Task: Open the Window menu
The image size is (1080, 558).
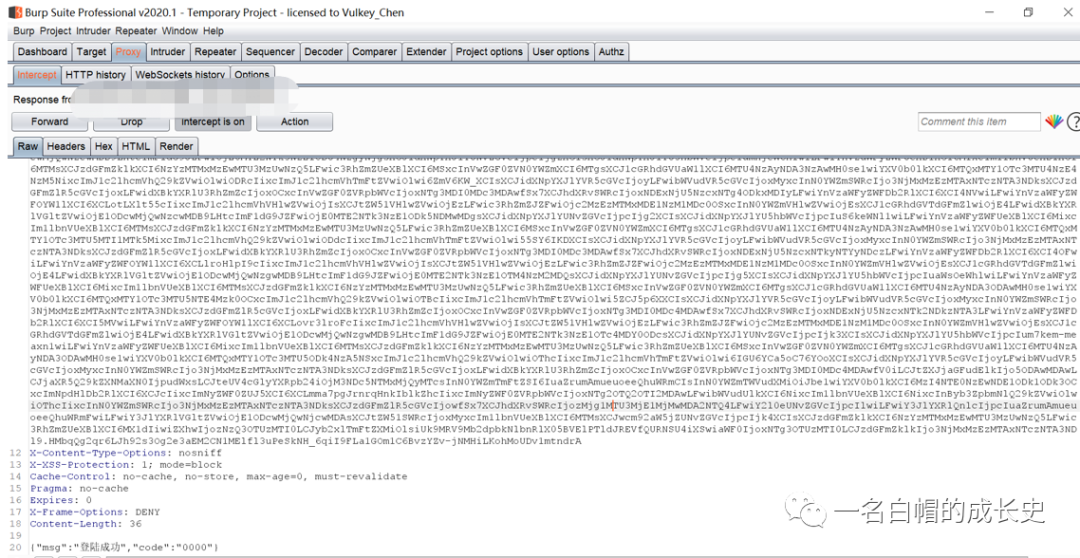Action: click(x=180, y=31)
